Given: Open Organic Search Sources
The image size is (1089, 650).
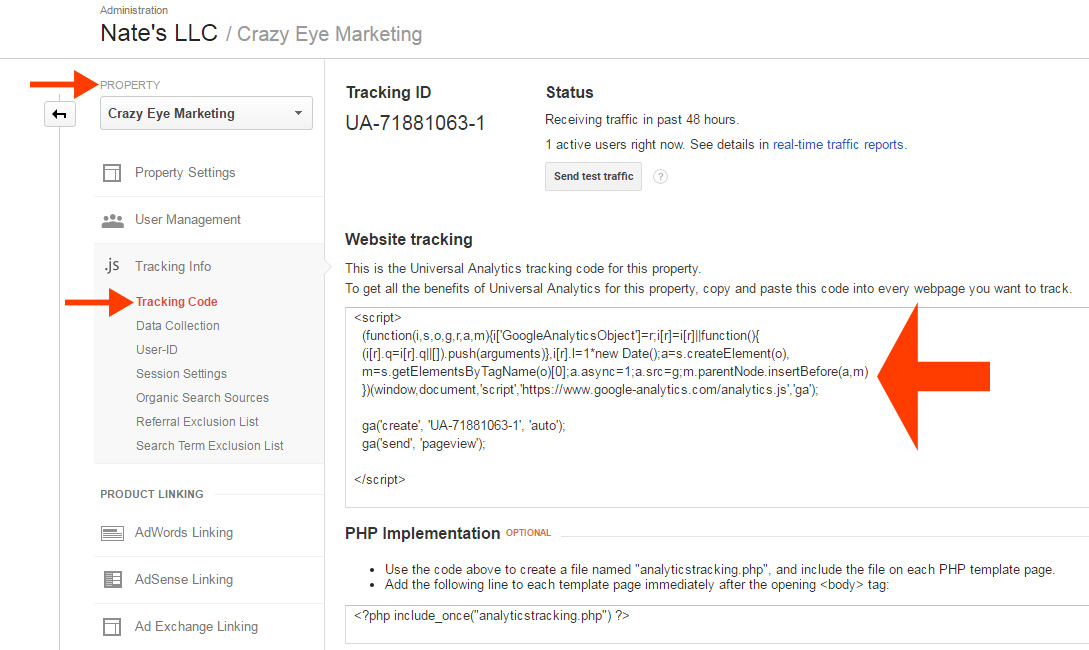Looking at the screenshot, I should tap(202, 398).
